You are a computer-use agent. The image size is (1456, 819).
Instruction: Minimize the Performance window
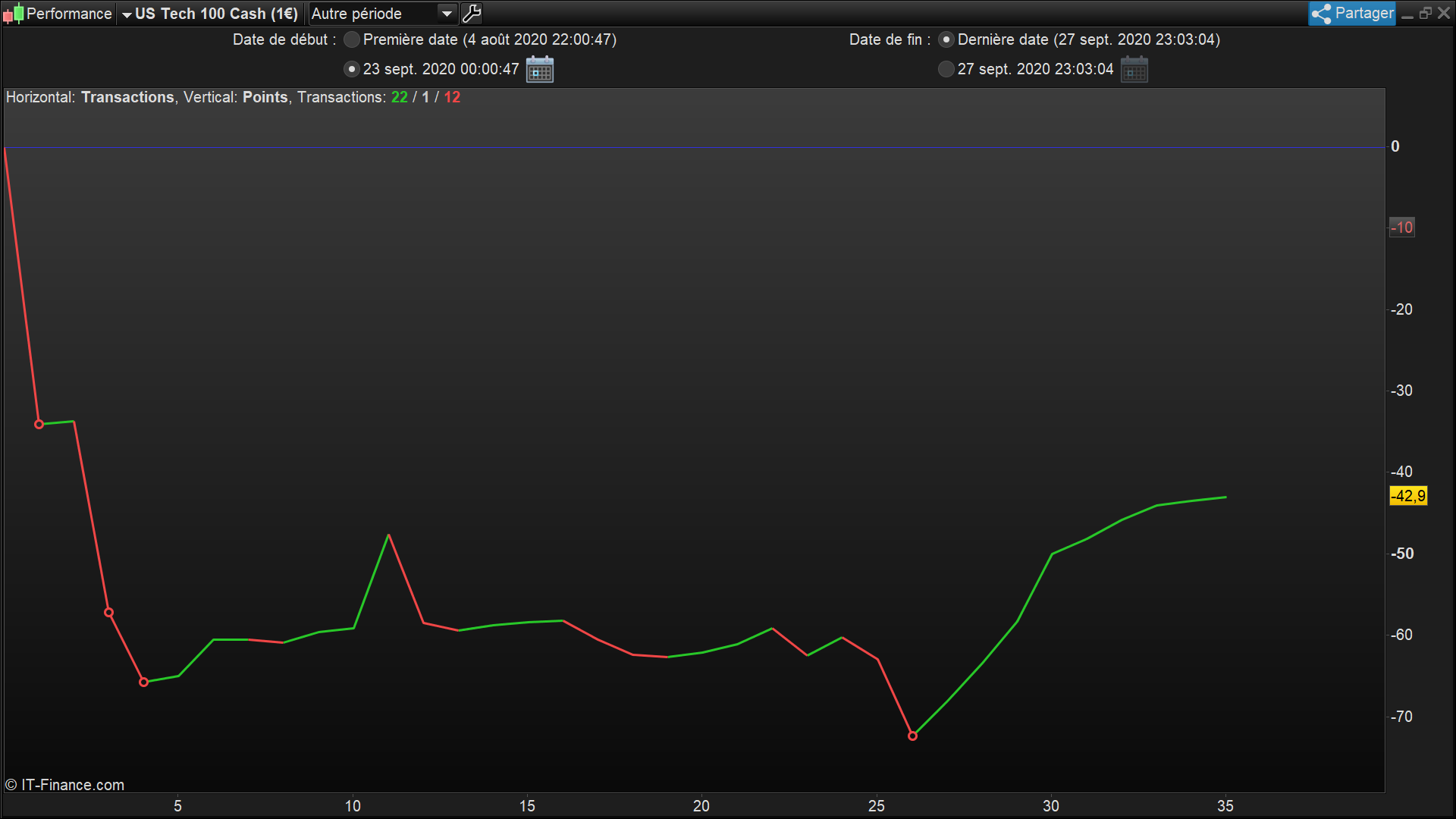pyautogui.click(x=1407, y=14)
